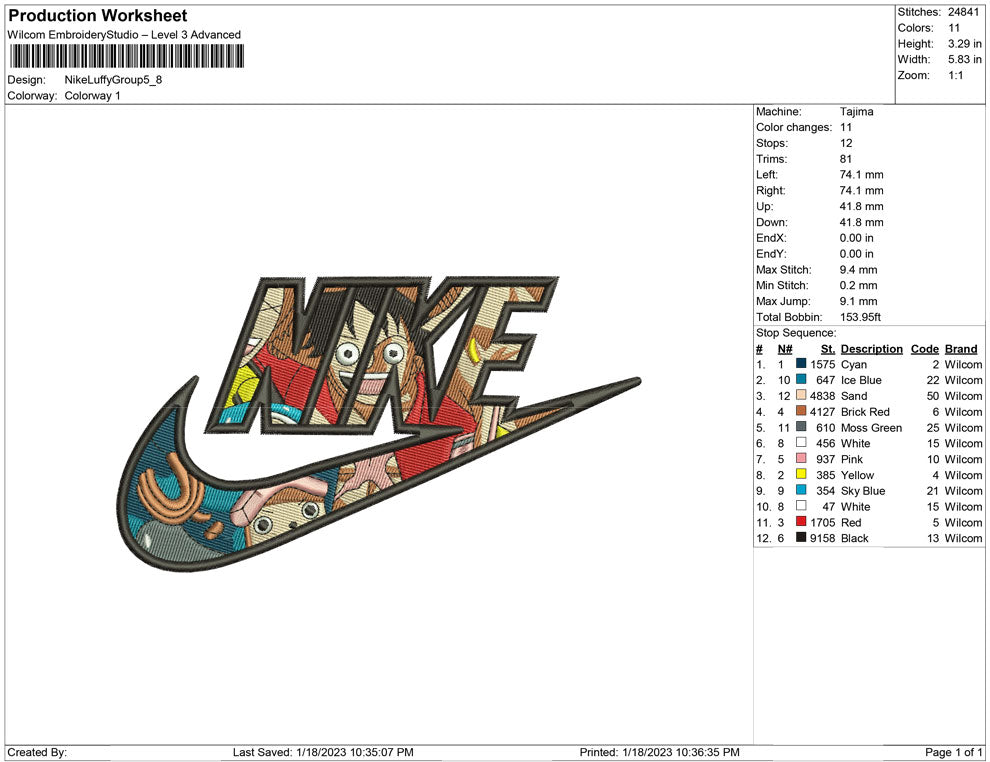Click the Brick Red color swatch
This screenshot has height=762, width=990.
[801, 411]
